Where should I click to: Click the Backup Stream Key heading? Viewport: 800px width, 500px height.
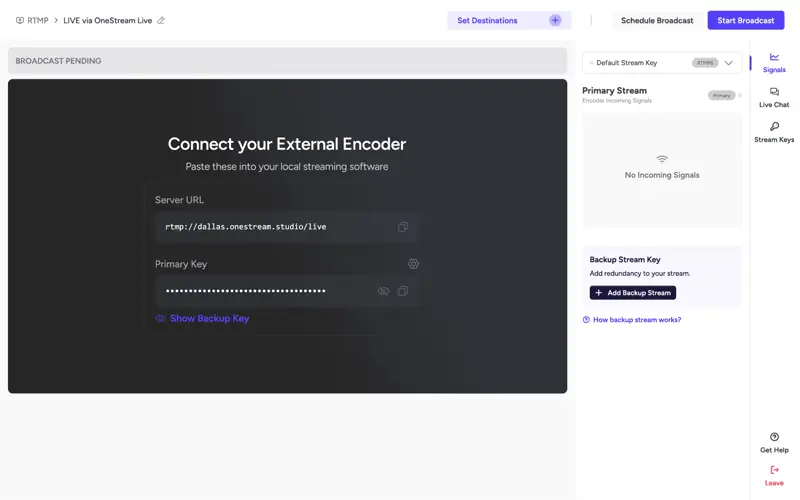625,259
